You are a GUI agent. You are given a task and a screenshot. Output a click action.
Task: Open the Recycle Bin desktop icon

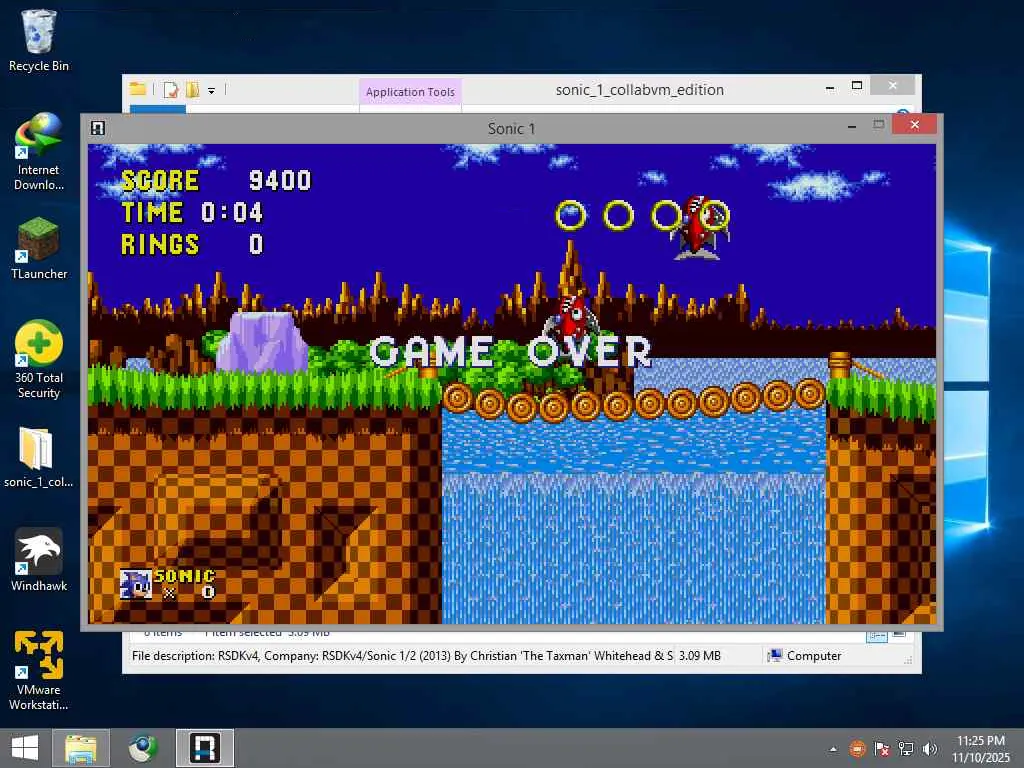39,40
